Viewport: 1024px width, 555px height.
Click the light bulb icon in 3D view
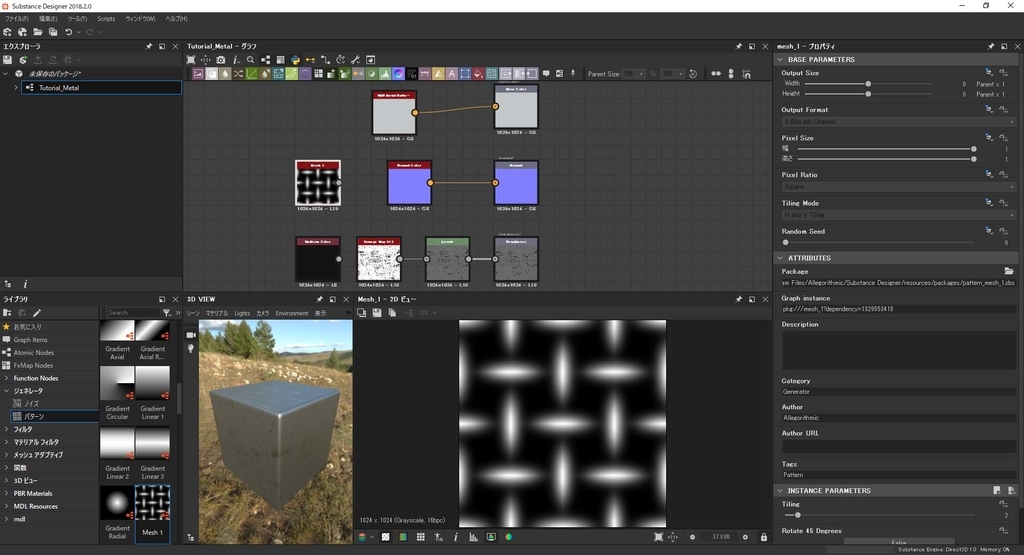pyautogui.click(x=191, y=349)
